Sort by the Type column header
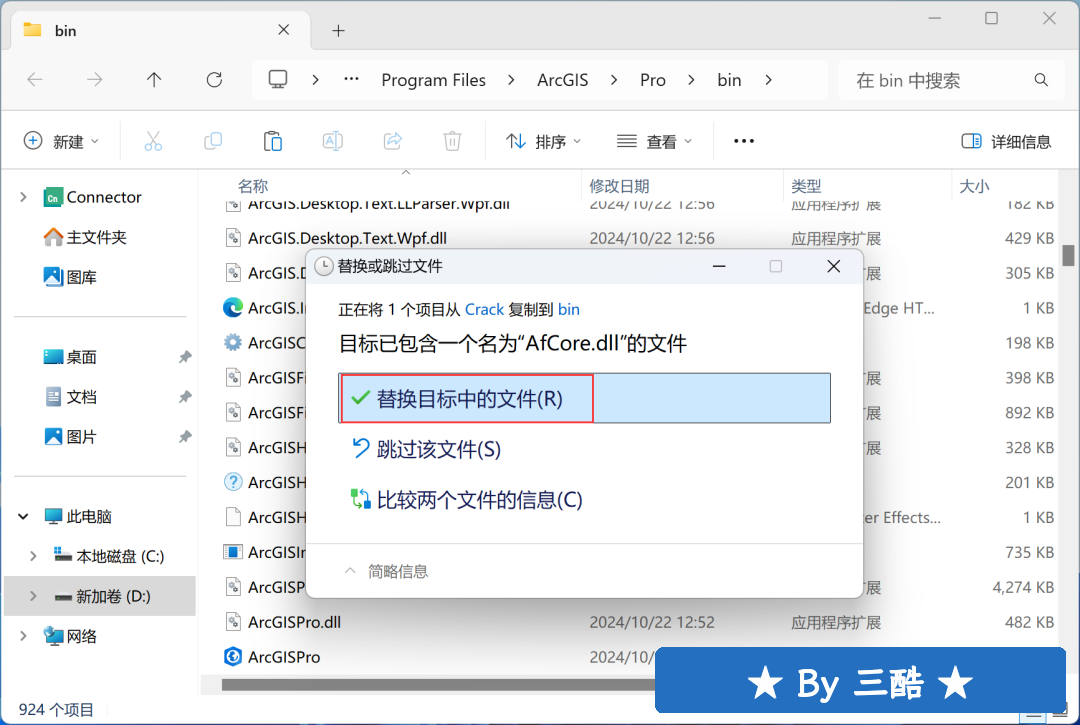The height and width of the screenshot is (725, 1080). click(806, 186)
